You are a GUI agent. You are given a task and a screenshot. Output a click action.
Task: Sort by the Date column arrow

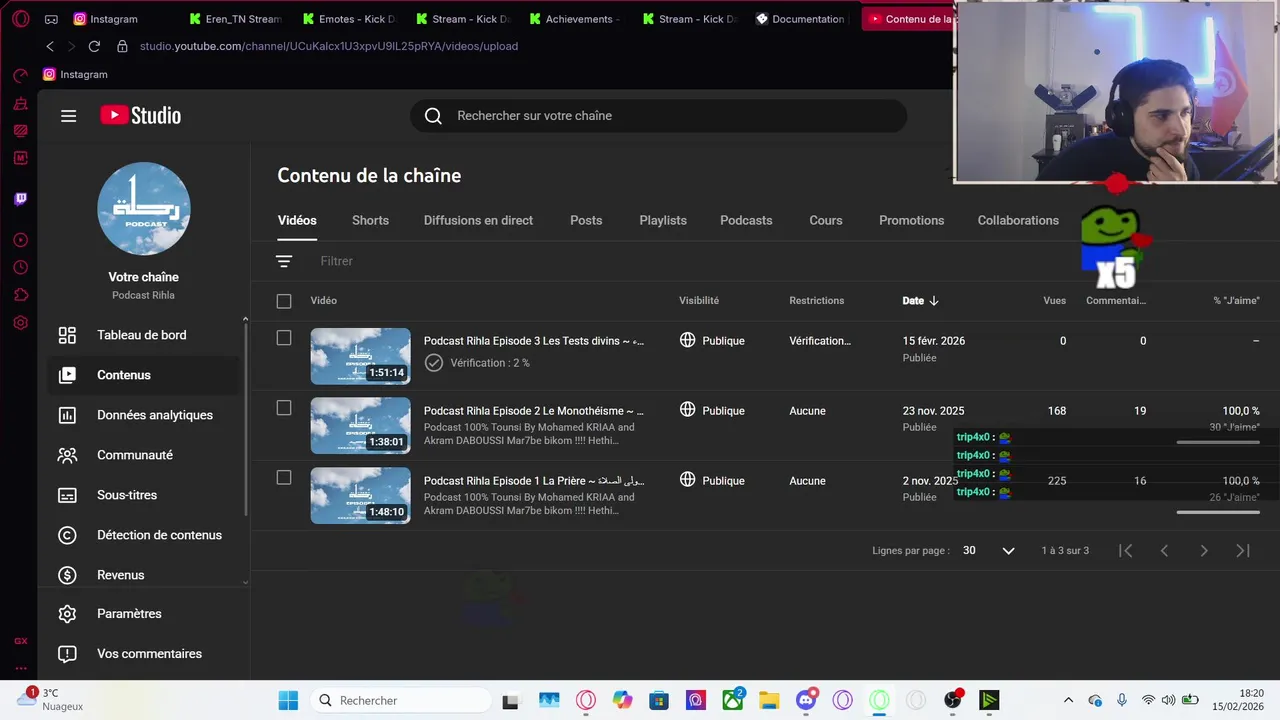[x=934, y=301]
